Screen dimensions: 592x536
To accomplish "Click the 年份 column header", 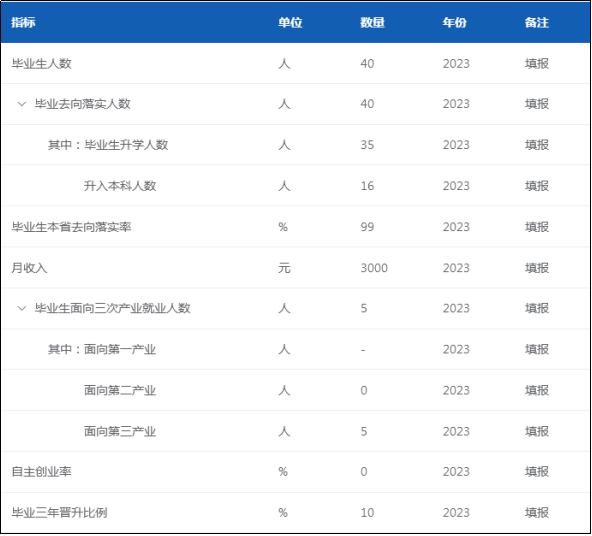I will coord(455,22).
